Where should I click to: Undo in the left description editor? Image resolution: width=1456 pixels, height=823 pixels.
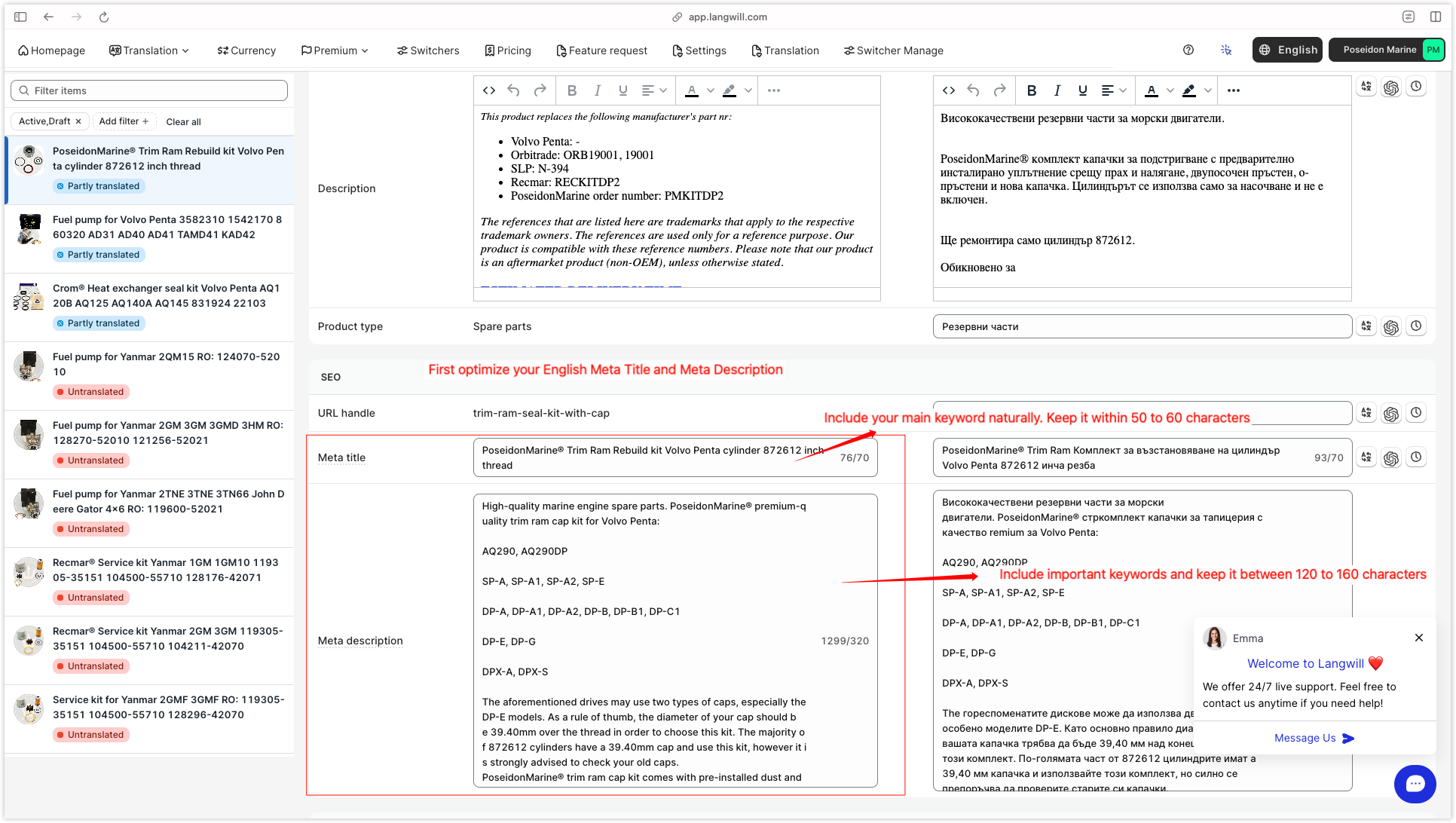click(x=513, y=90)
